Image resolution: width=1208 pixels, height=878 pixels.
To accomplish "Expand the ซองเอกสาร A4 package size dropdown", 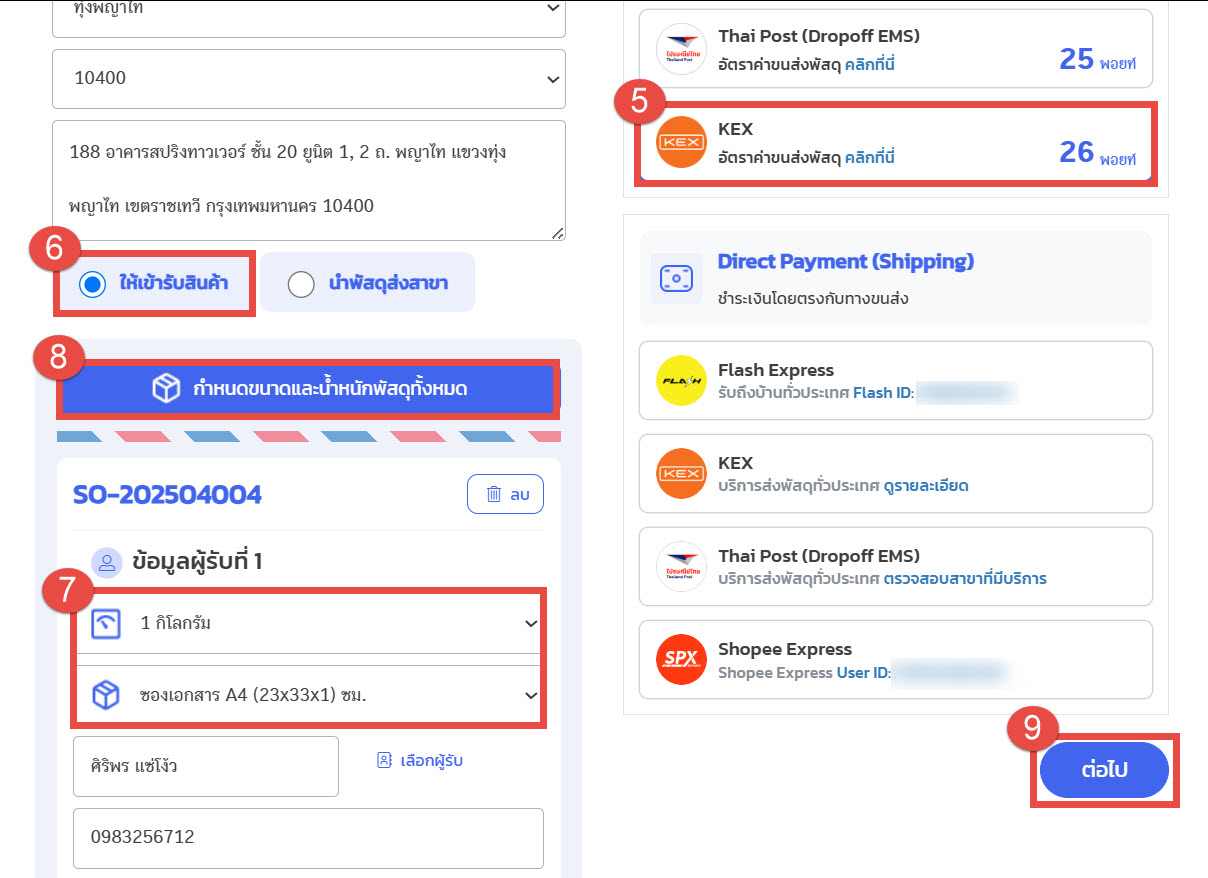I will point(310,695).
